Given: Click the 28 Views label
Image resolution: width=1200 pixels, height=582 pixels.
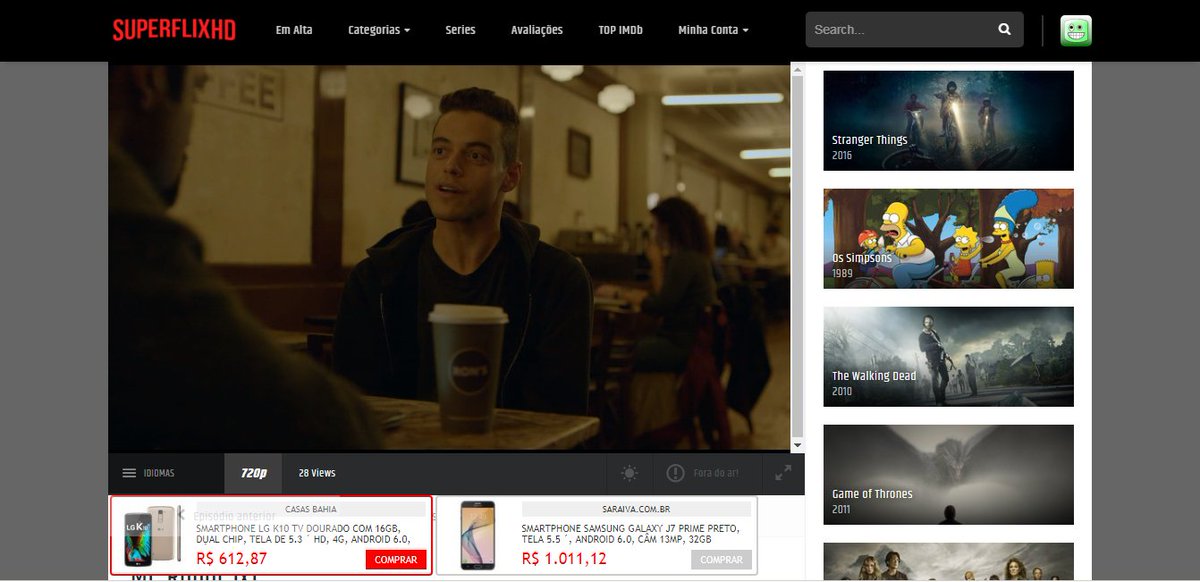Looking at the screenshot, I should tap(317, 473).
